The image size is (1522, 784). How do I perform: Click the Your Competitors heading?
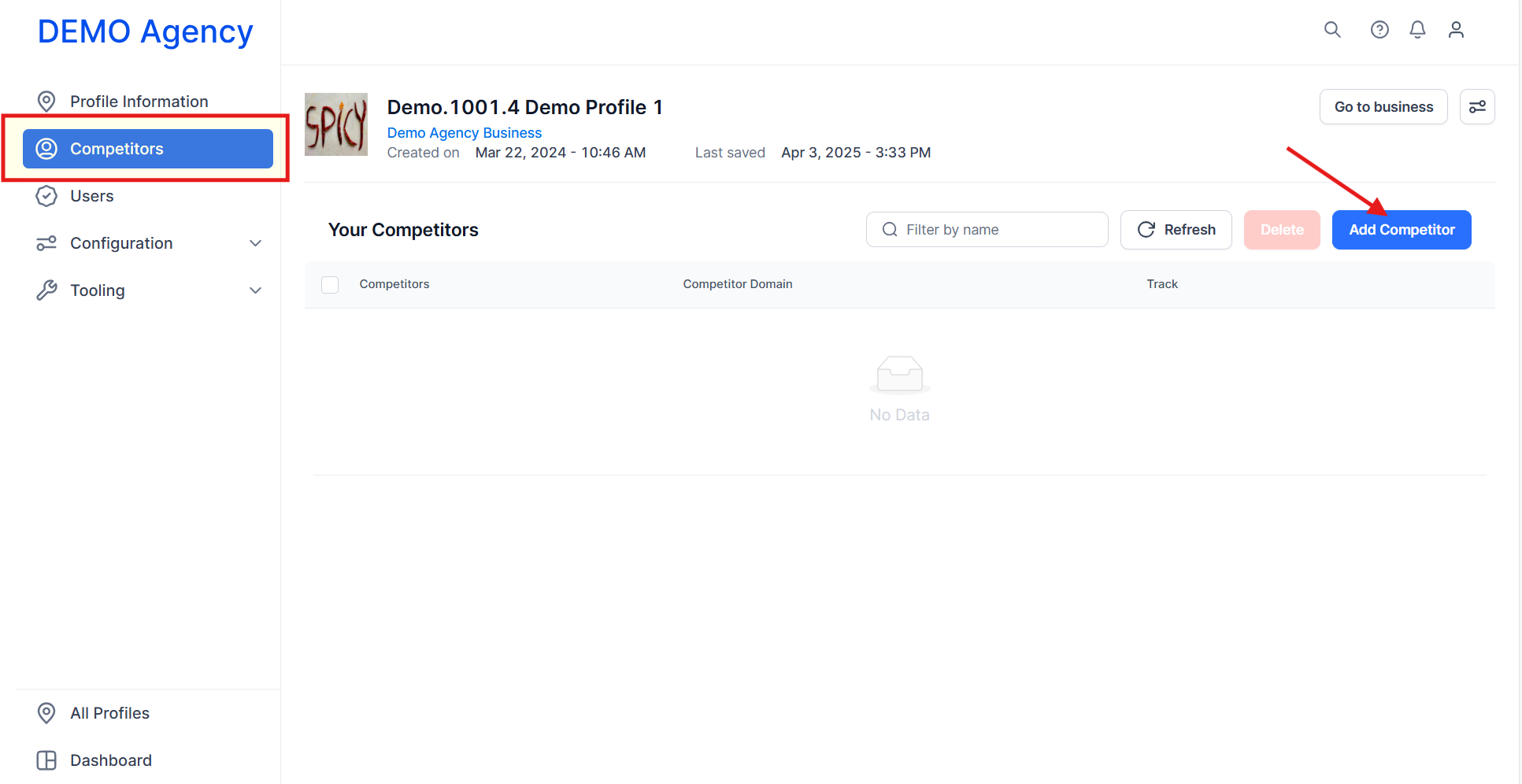403,230
